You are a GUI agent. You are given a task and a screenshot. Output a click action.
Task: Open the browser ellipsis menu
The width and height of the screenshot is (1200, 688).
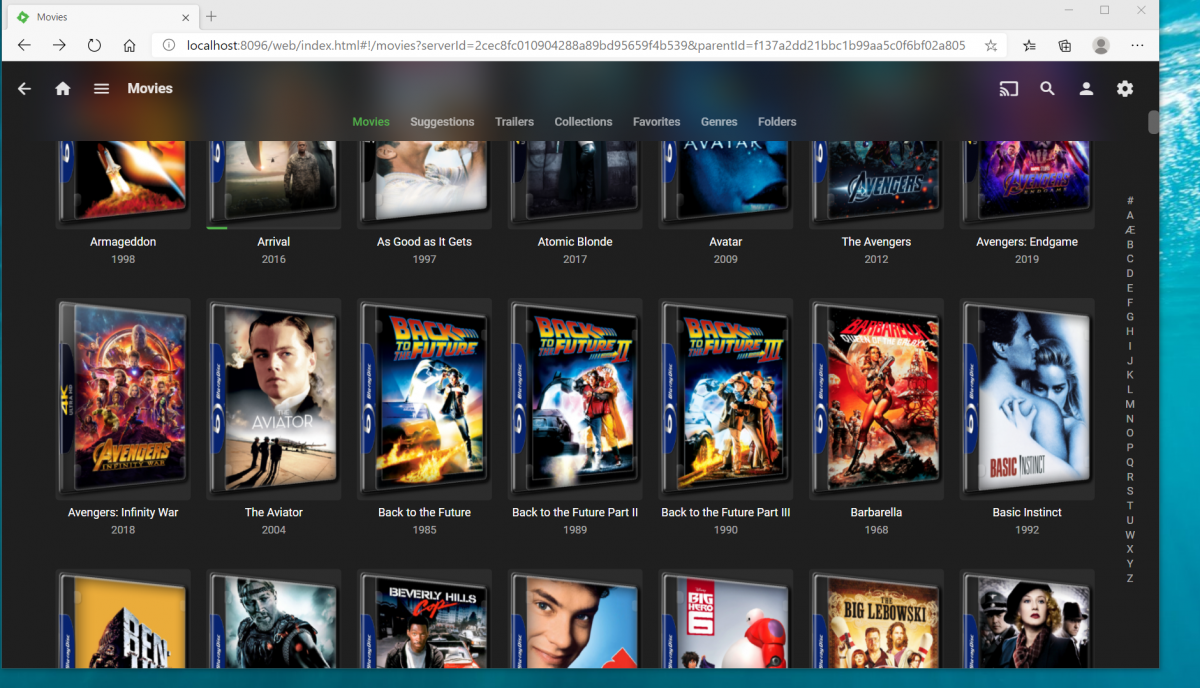tap(1137, 45)
